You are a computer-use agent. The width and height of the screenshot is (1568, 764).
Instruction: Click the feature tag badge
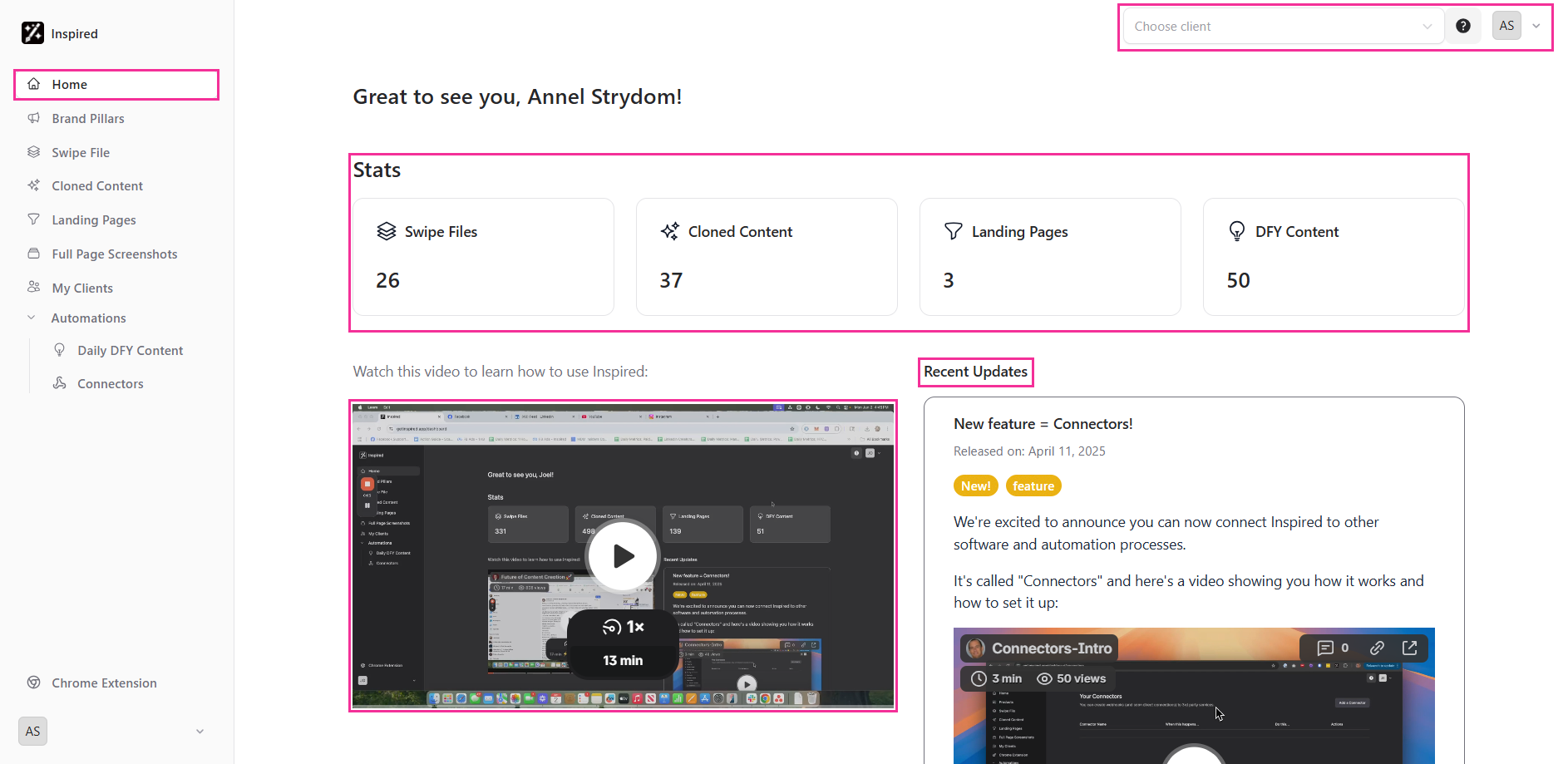[1033, 486]
